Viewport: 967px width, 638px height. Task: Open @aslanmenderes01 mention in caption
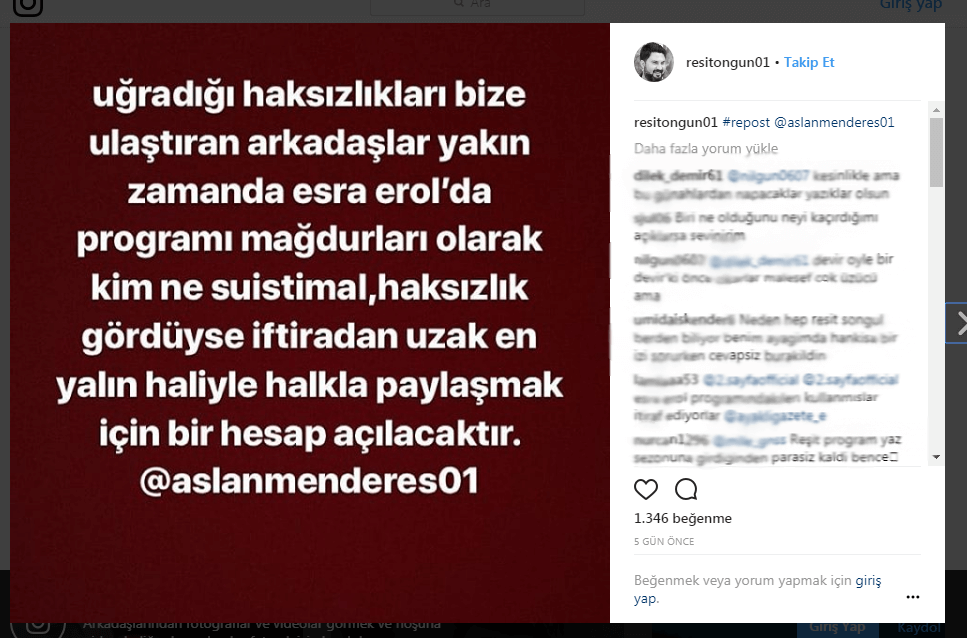pyautogui.click(x=834, y=122)
